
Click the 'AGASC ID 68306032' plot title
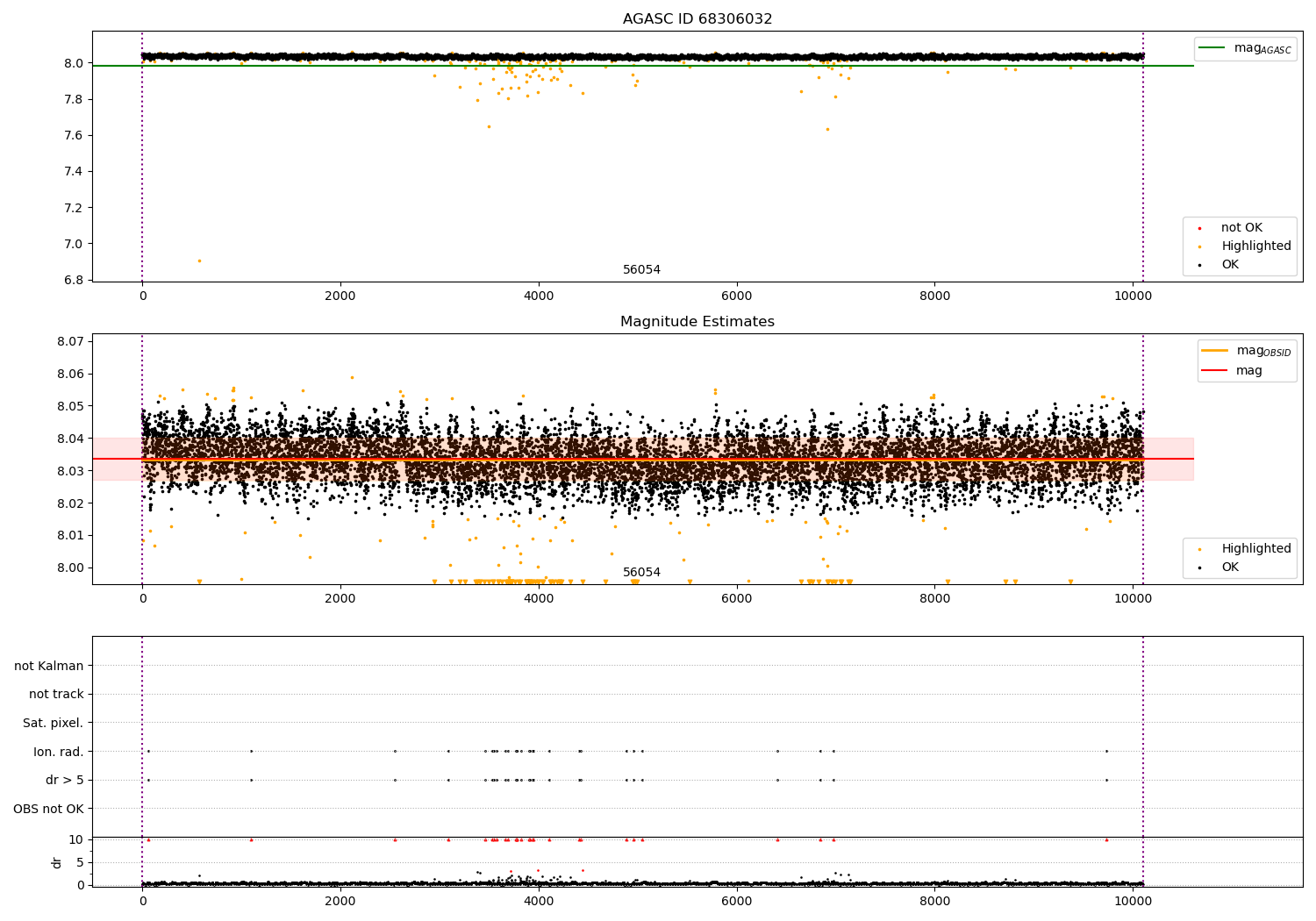[697, 19]
